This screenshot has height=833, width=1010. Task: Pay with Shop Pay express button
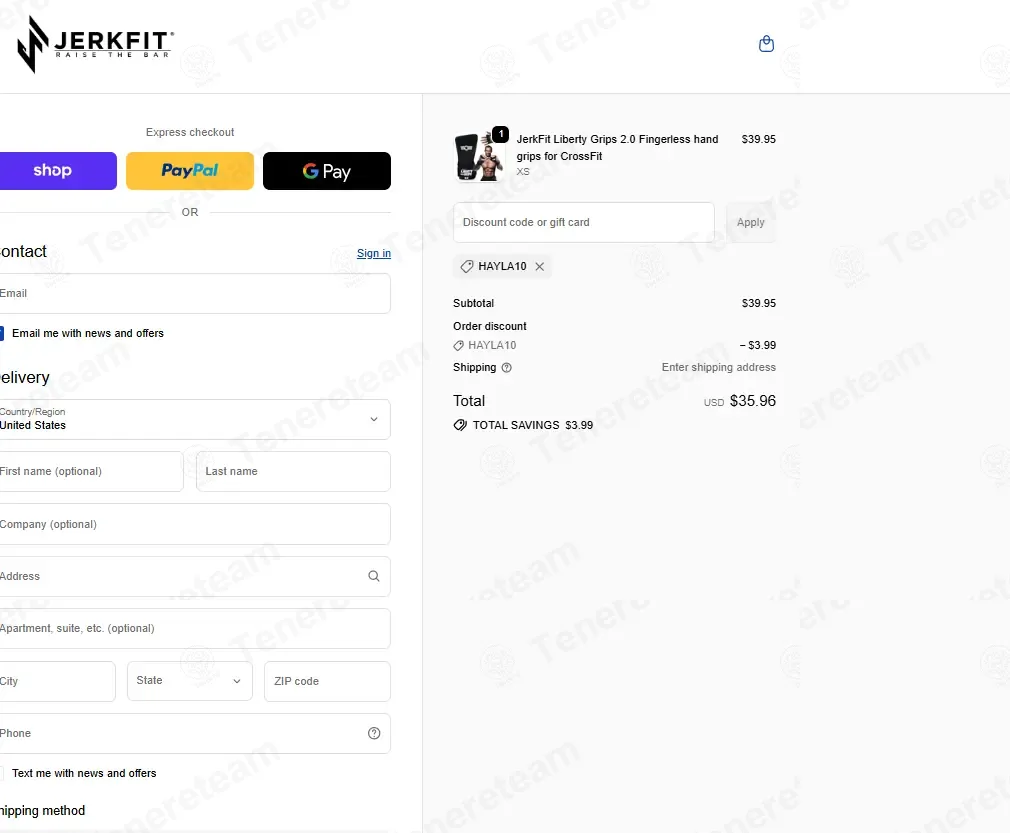pyautogui.click(x=58, y=171)
